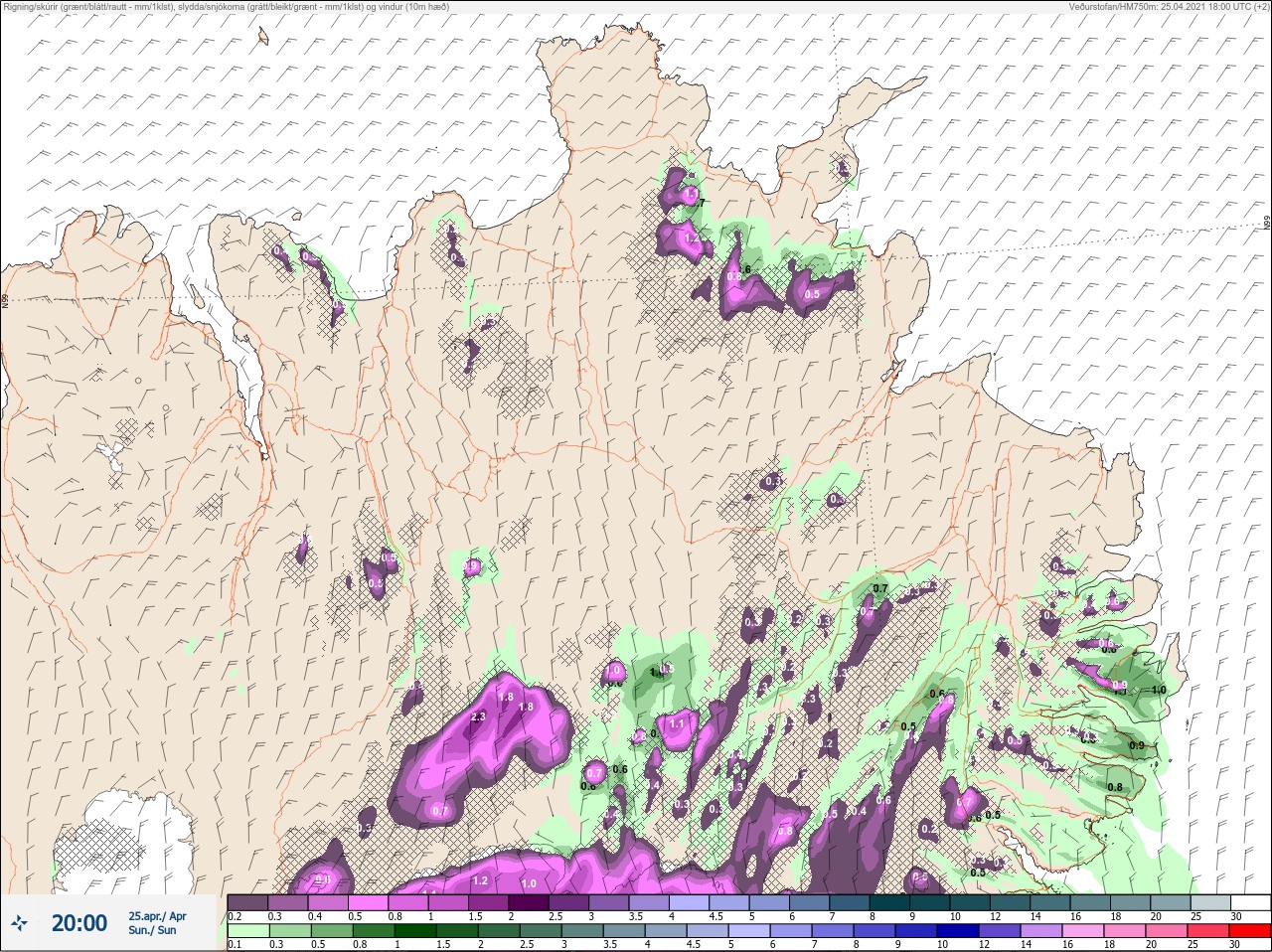Pick the light pink 16 swatch in lower legend
Image resolution: width=1272 pixels, height=952 pixels.
[x=1081, y=931]
